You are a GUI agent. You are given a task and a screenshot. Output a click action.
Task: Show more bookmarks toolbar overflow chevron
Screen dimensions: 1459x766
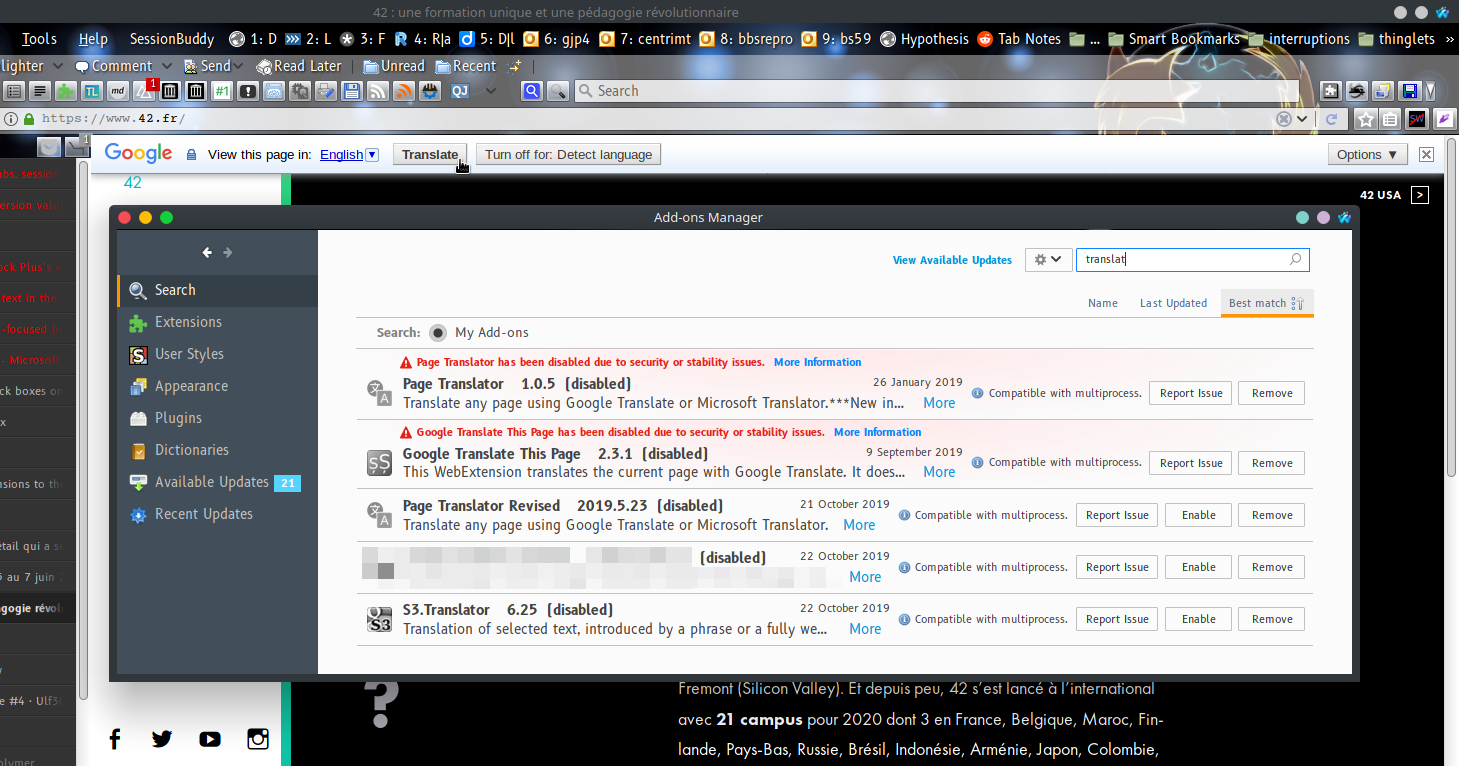(x=1447, y=39)
